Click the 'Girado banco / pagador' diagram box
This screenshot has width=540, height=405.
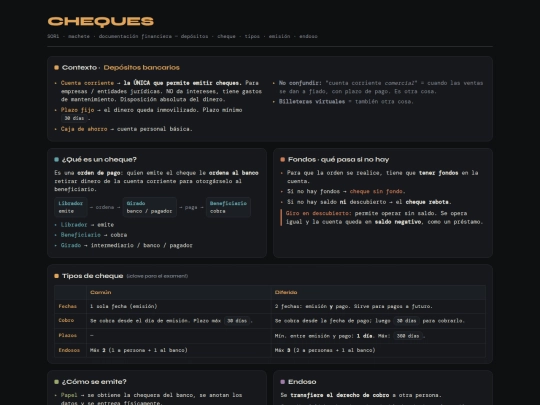[x=149, y=207]
